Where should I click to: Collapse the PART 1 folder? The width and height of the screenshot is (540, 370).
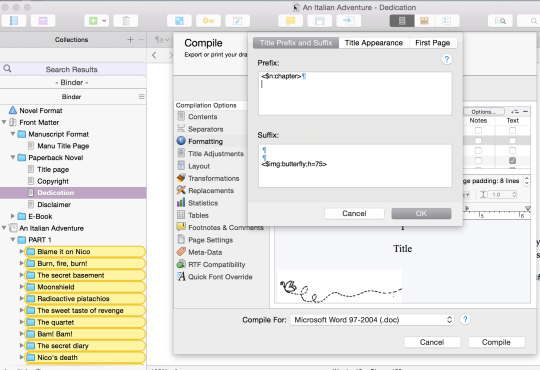tap(12, 239)
